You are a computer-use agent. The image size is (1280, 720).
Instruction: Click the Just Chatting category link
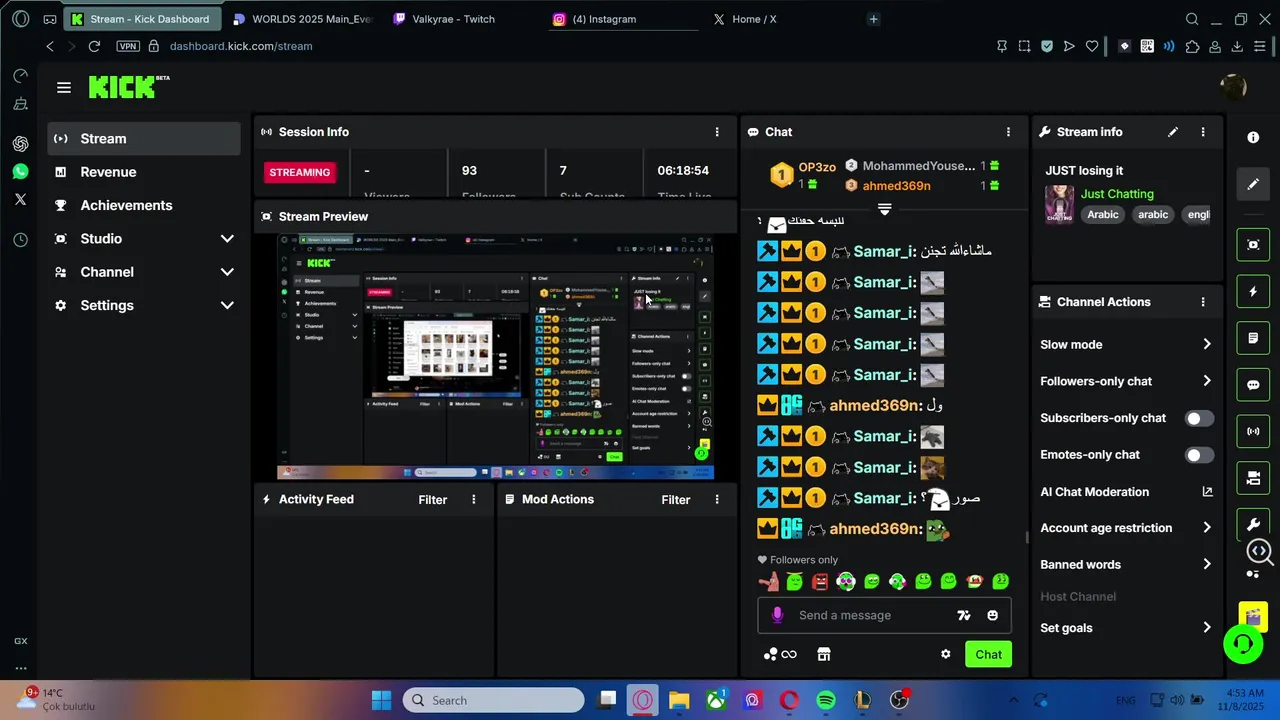[1117, 194]
